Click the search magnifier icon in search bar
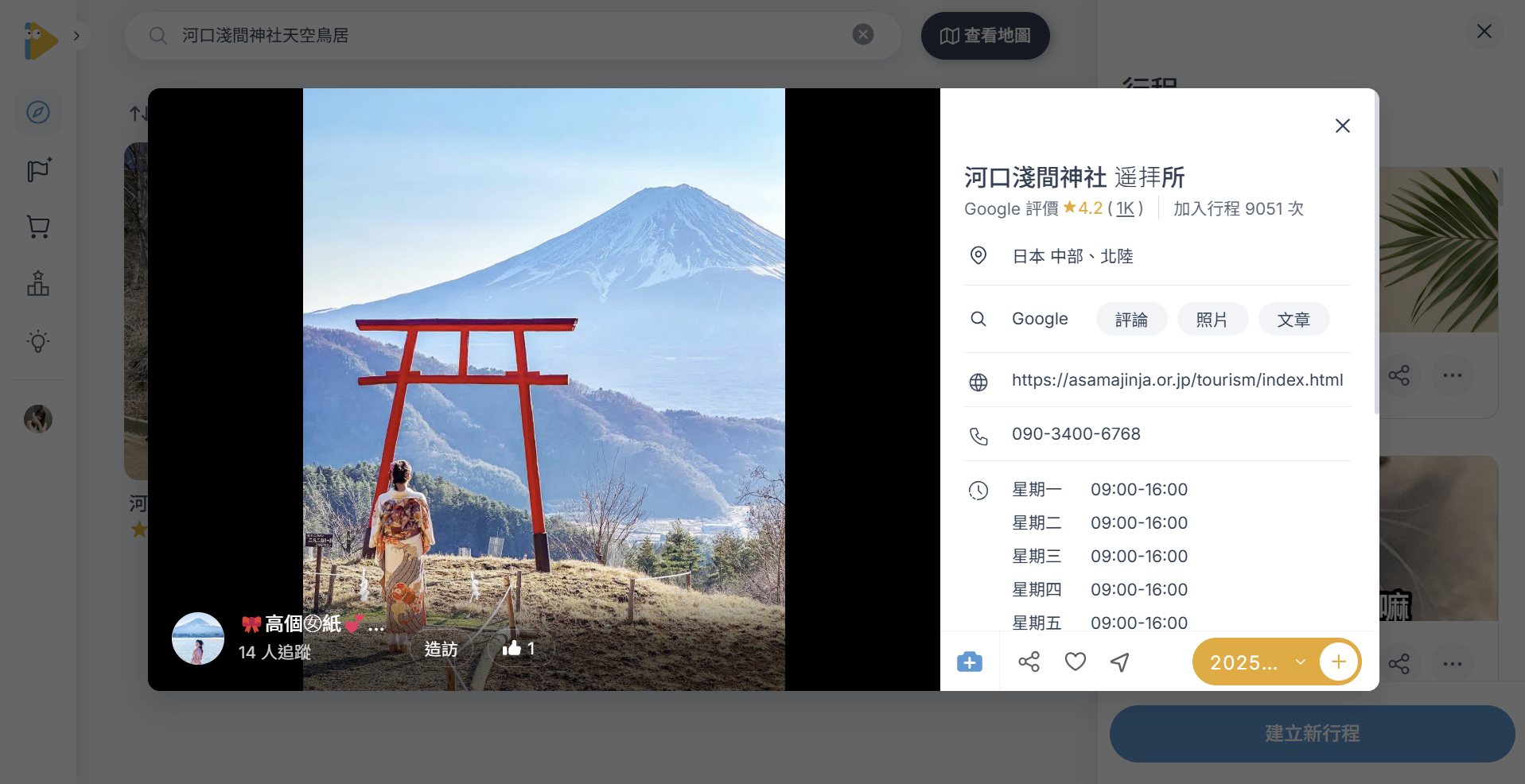This screenshot has width=1525, height=784. pos(158,36)
